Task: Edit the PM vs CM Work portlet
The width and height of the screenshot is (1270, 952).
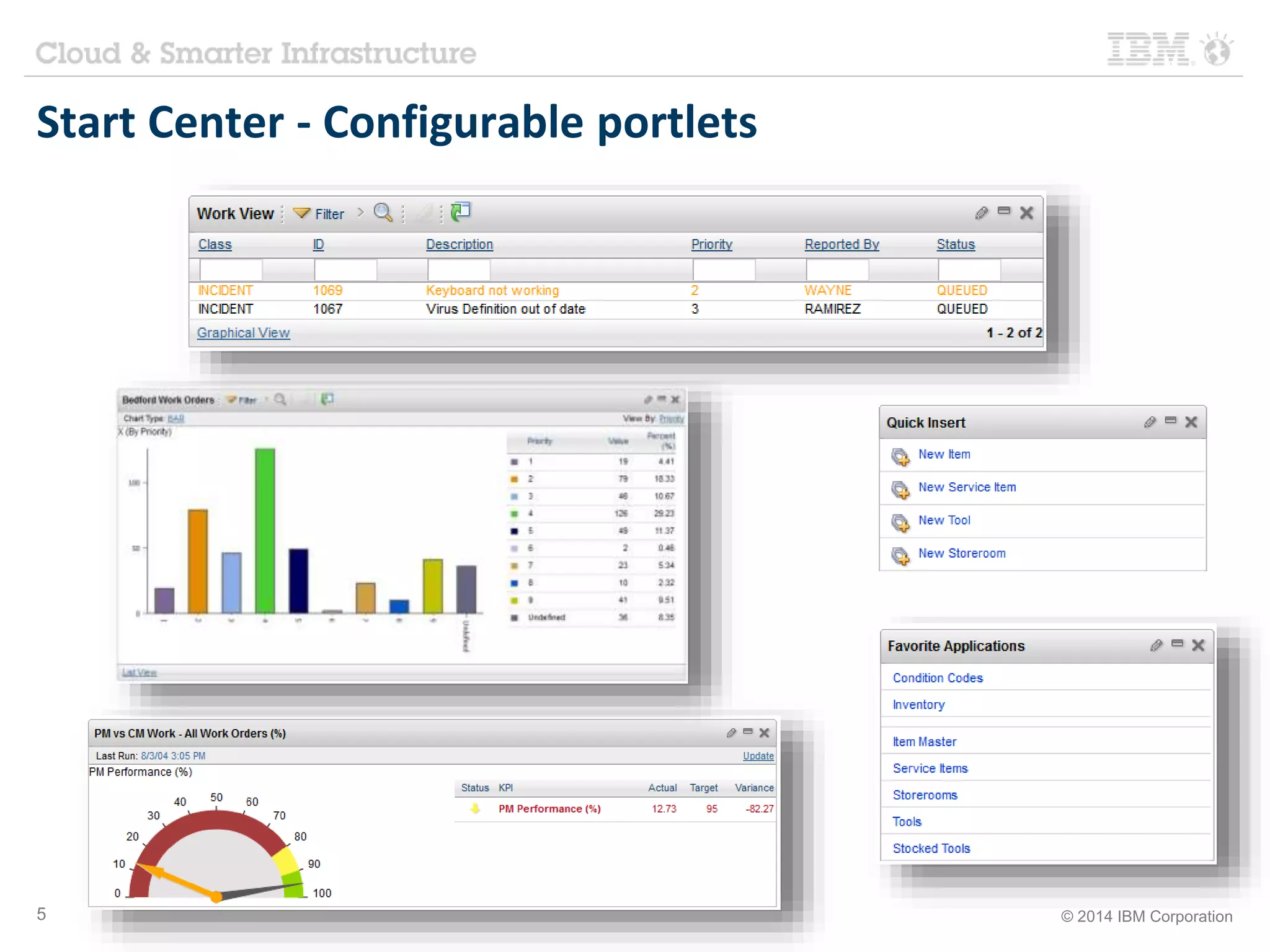Action: tap(731, 733)
